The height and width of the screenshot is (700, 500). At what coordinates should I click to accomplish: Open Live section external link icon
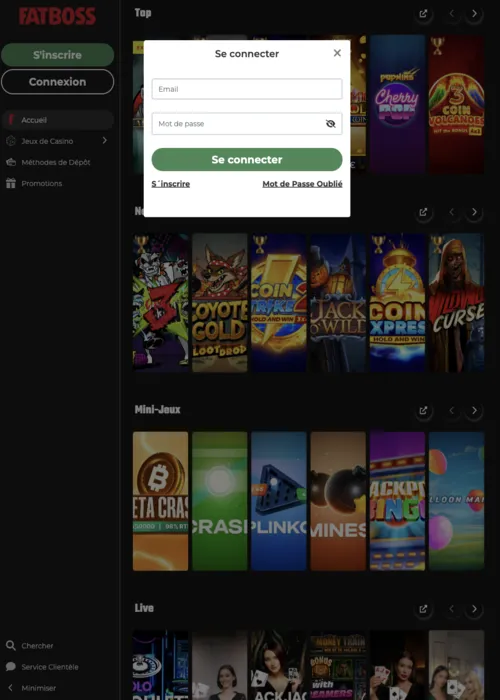click(423, 609)
